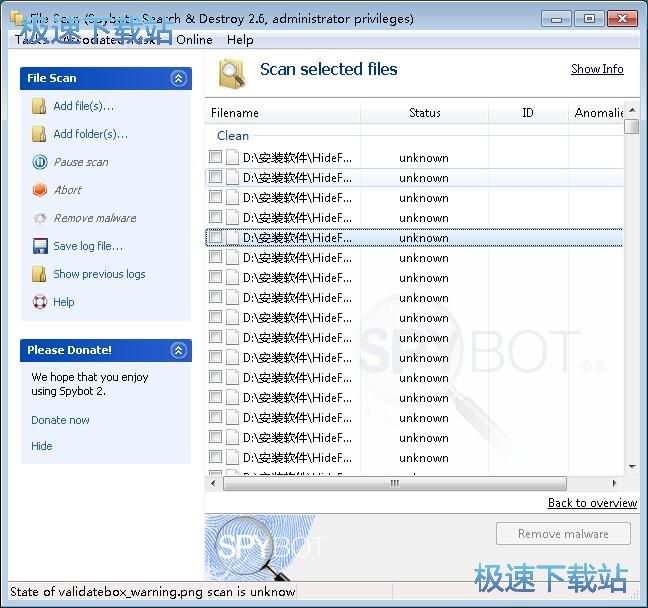Click the status bar scan state text
648x608 pixels.
[152, 592]
